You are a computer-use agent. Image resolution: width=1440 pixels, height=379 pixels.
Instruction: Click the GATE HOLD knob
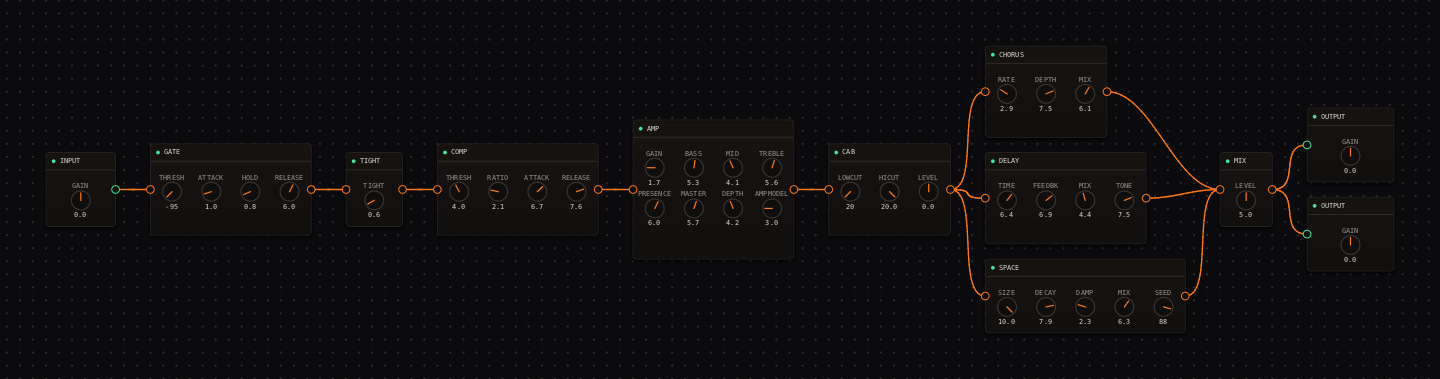click(250, 191)
